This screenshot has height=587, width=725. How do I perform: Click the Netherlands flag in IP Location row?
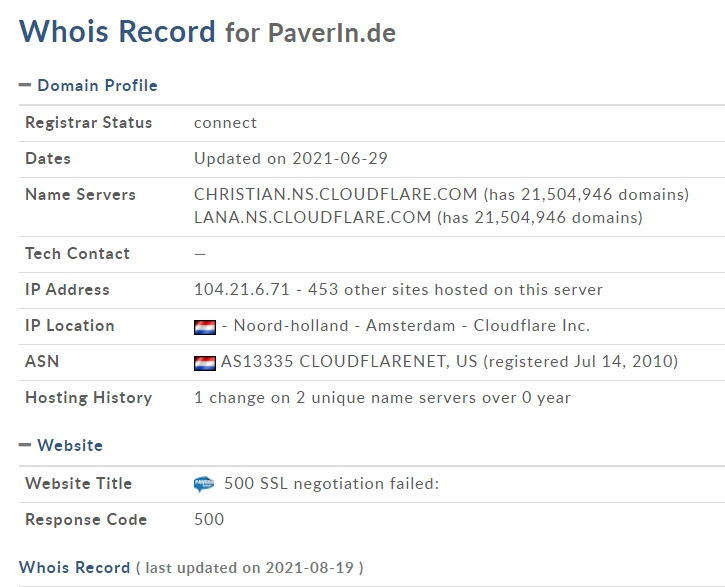coord(205,327)
